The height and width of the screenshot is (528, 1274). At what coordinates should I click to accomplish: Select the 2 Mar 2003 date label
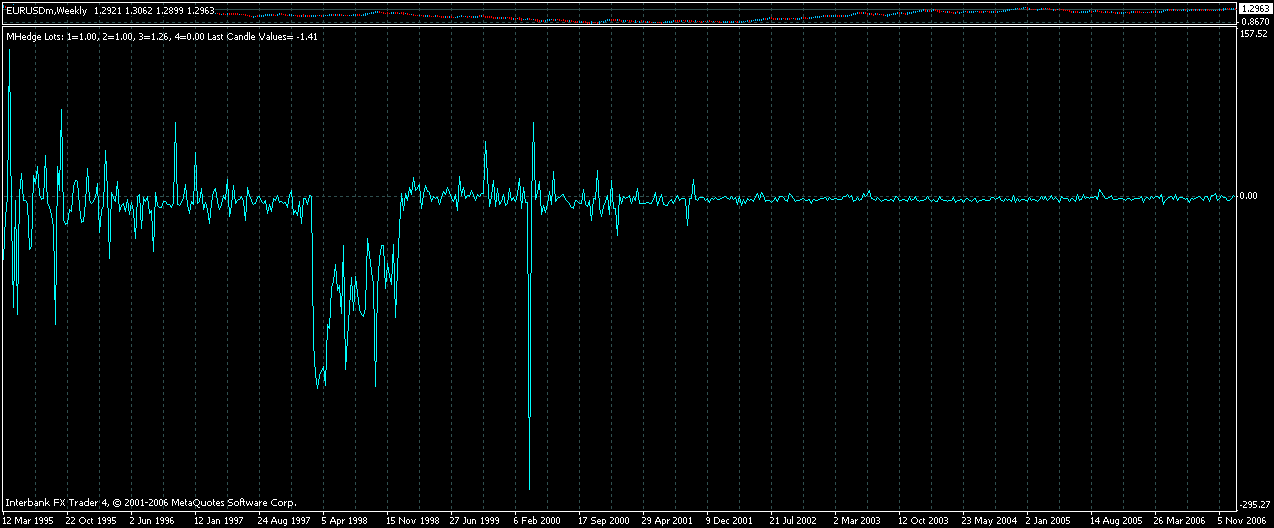857,520
